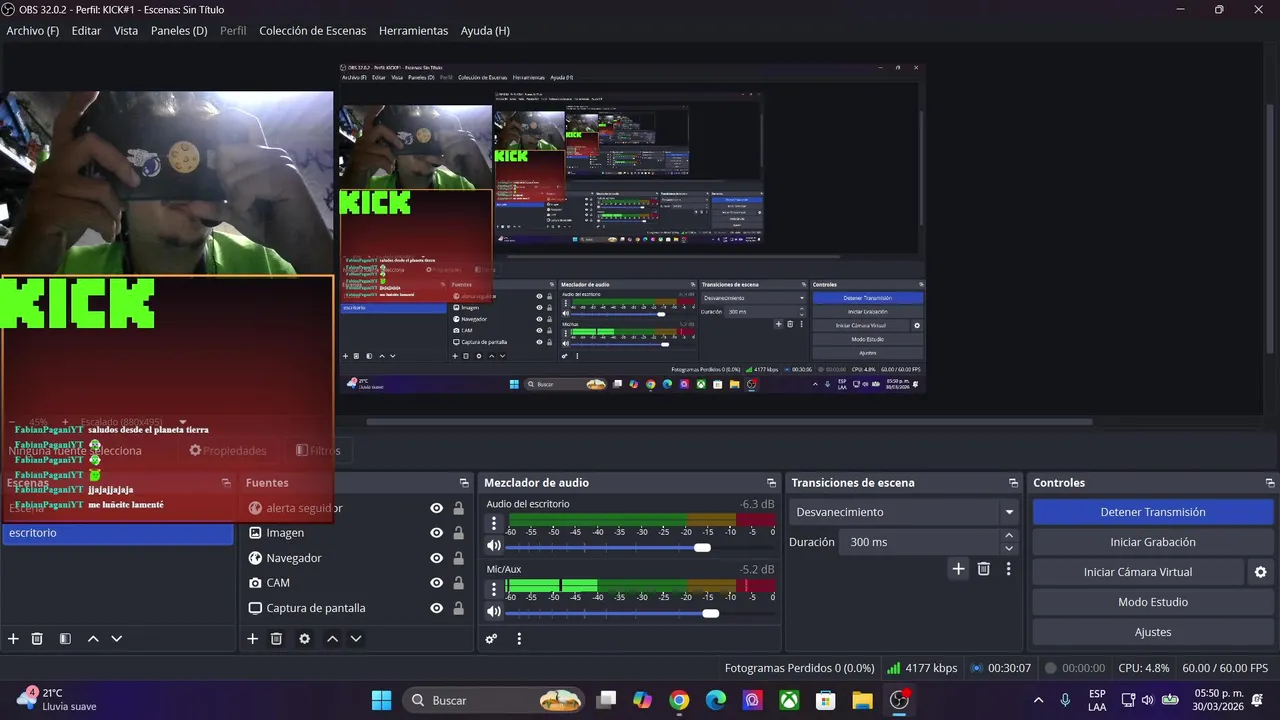
Task: Show hidden system tray icons
Action: point(1038,700)
